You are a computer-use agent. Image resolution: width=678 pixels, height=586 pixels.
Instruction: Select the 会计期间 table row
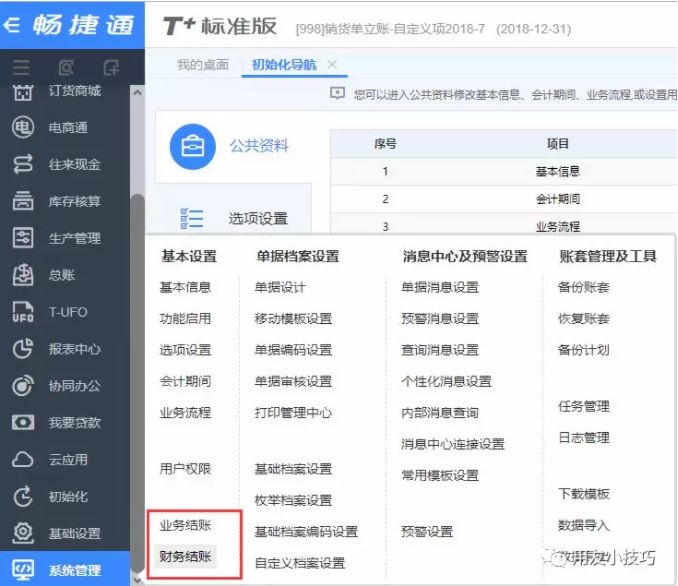click(x=557, y=199)
